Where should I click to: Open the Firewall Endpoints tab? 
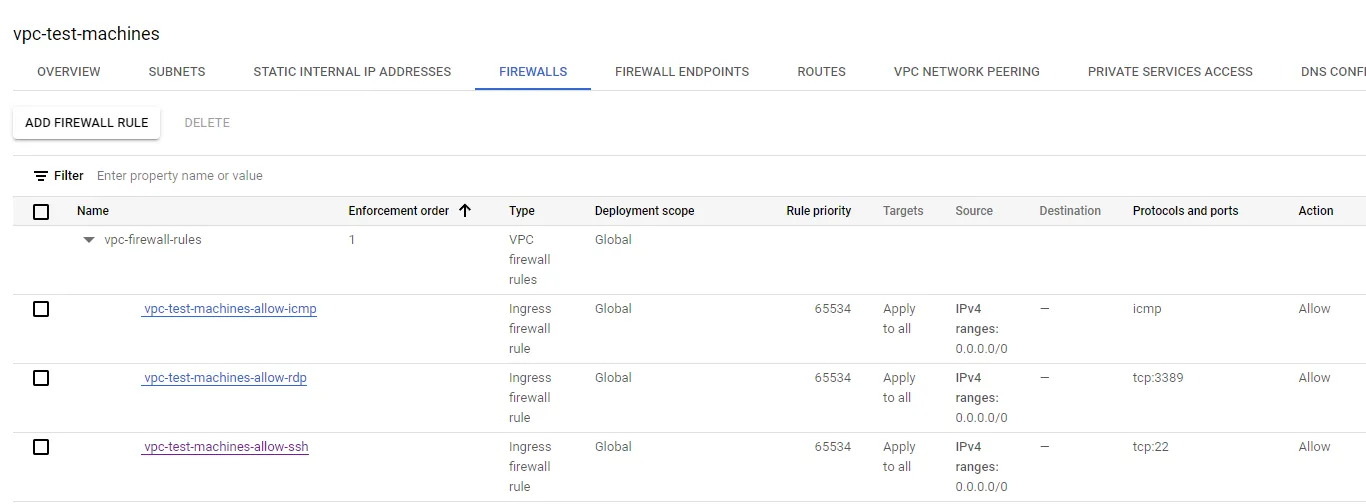(682, 72)
